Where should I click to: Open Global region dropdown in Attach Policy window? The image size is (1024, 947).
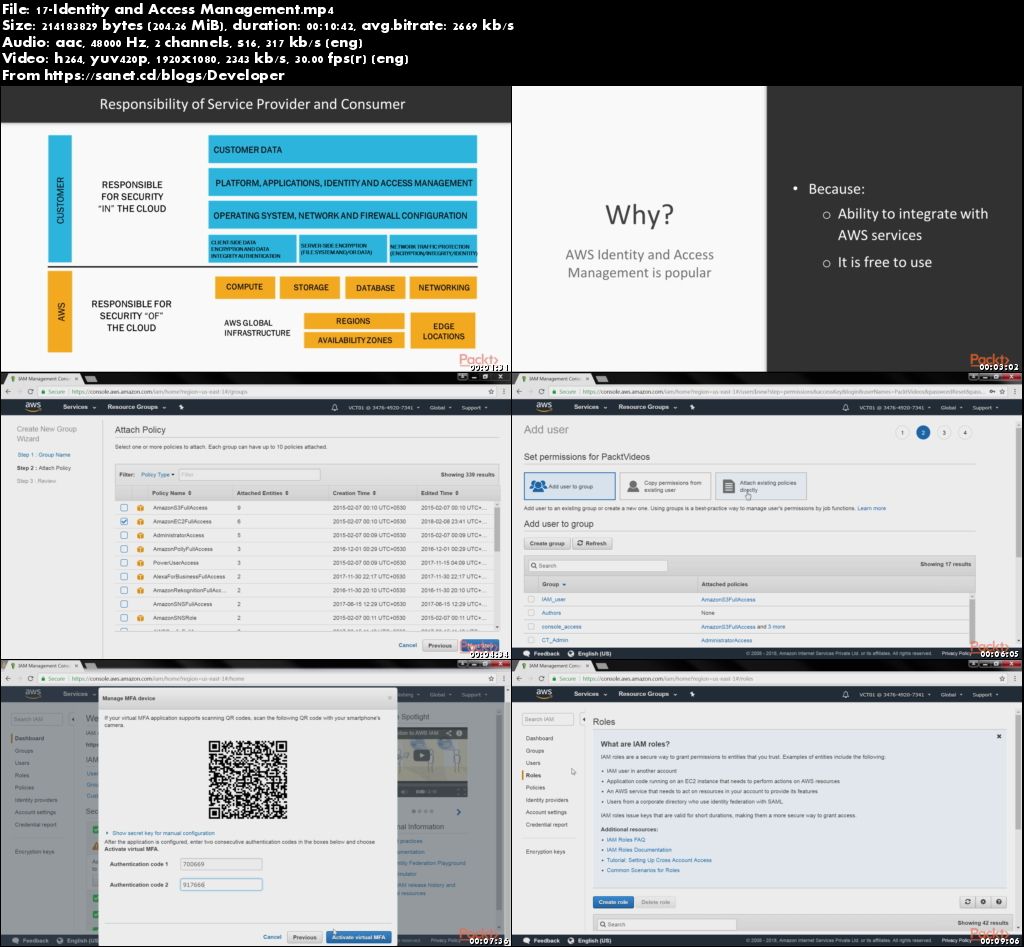point(440,408)
